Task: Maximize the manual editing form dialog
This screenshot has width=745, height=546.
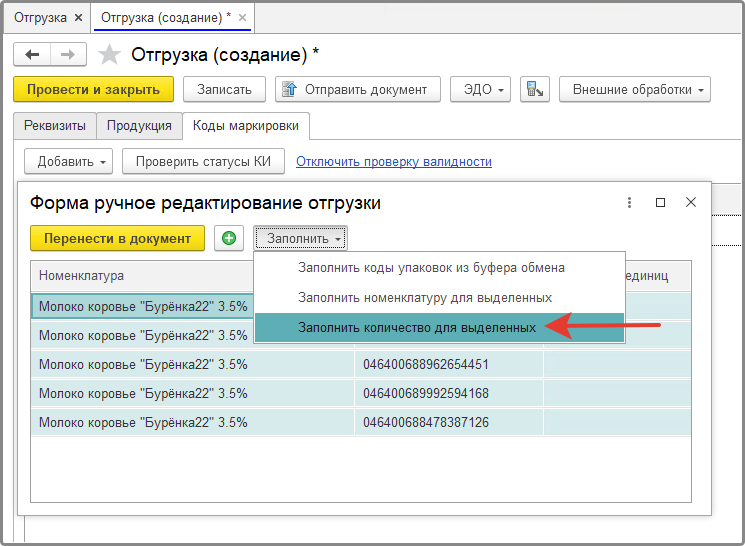Action: 660,202
